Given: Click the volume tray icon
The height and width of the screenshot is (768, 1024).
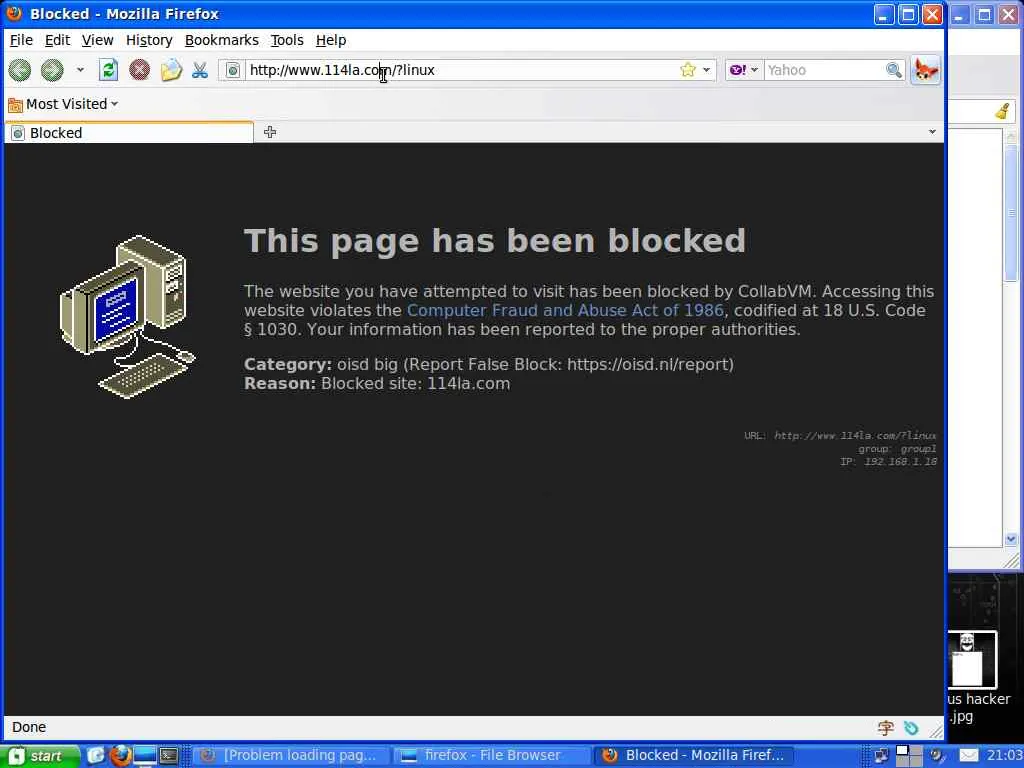Looking at the screenshot, I should pyautogui.click(x=938, y=756).
